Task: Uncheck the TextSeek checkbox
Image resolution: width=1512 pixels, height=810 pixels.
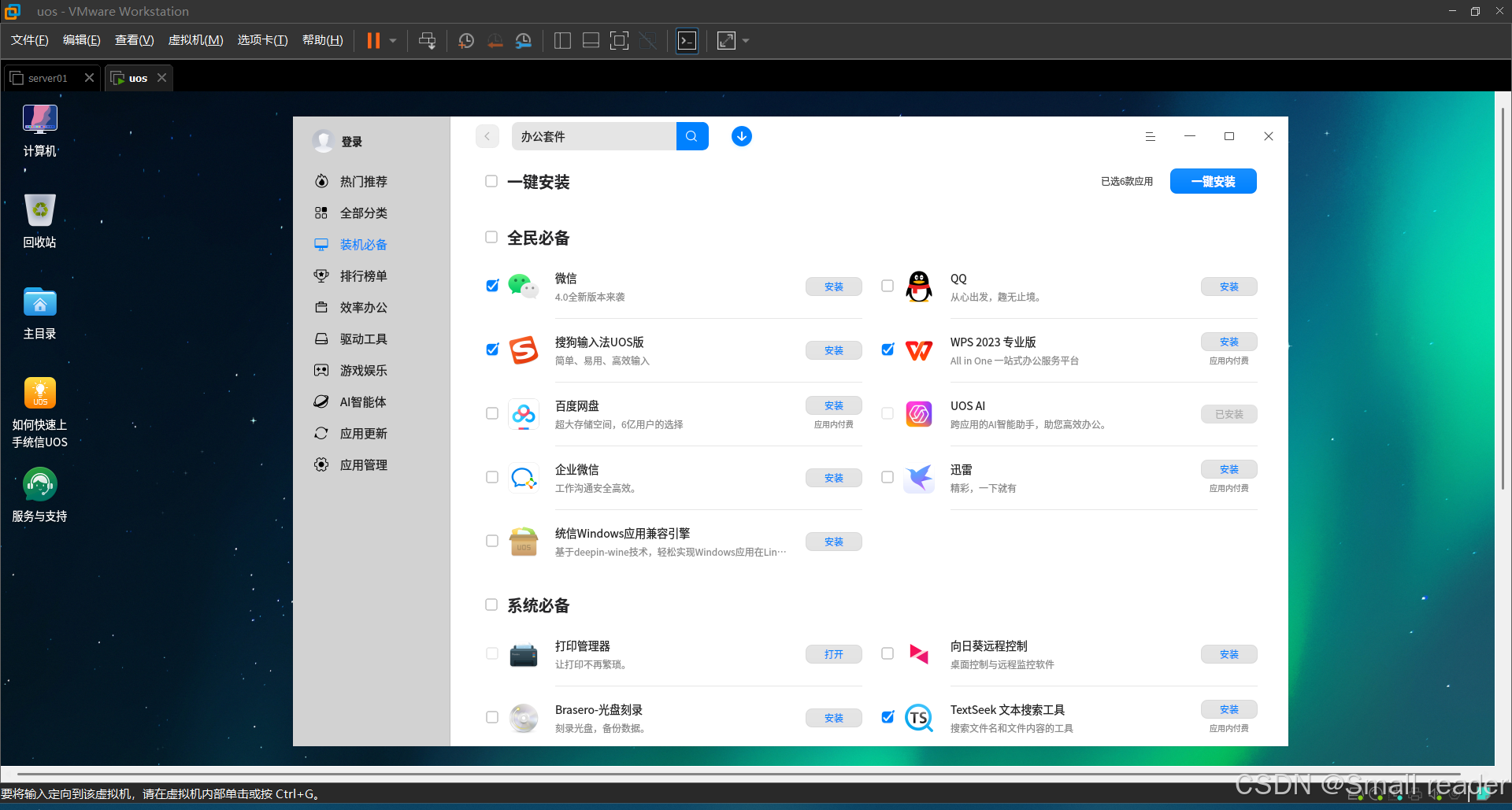Action: (888, 717)
